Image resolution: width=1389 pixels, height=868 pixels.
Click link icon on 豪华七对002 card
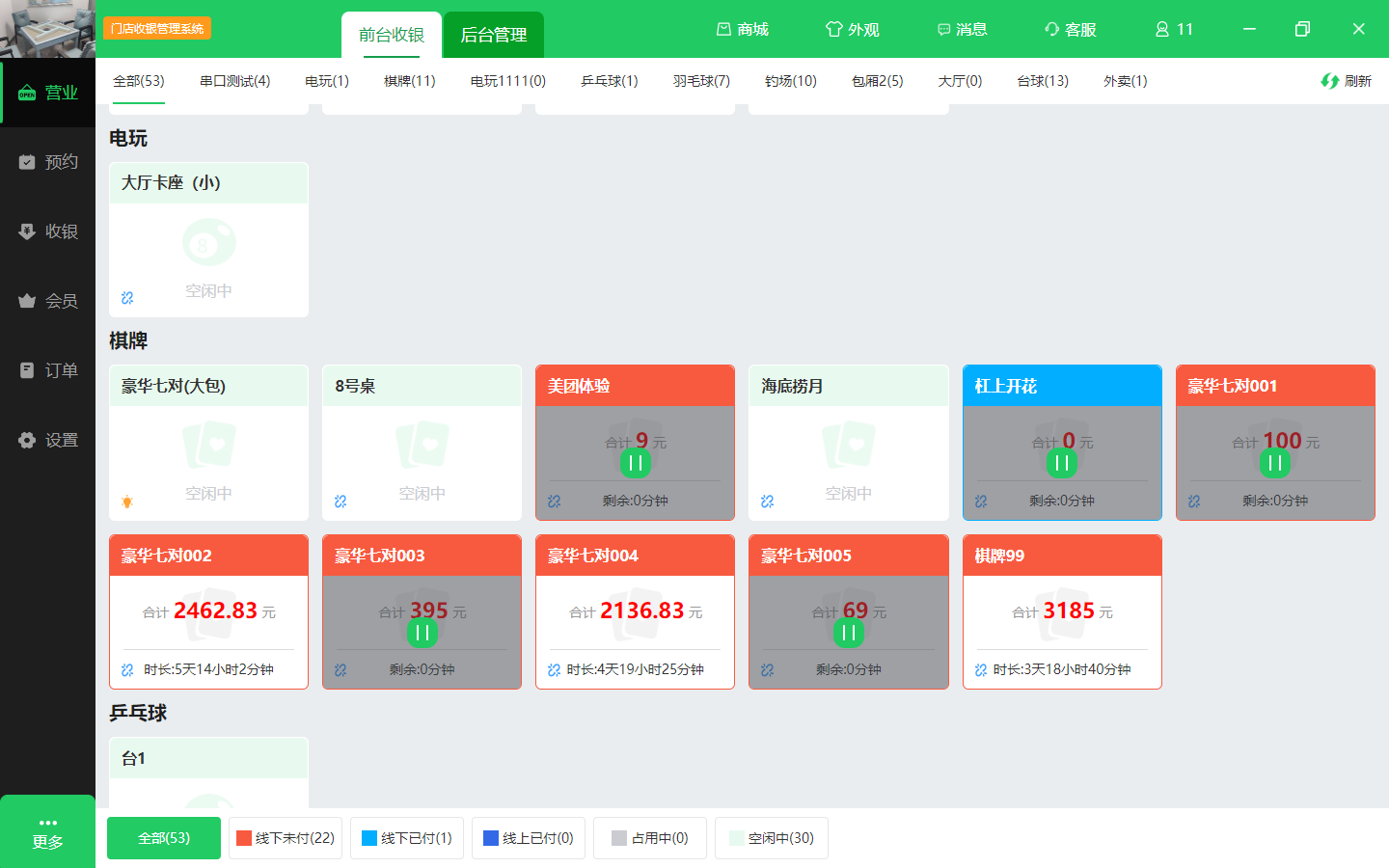tap(127, 670)
